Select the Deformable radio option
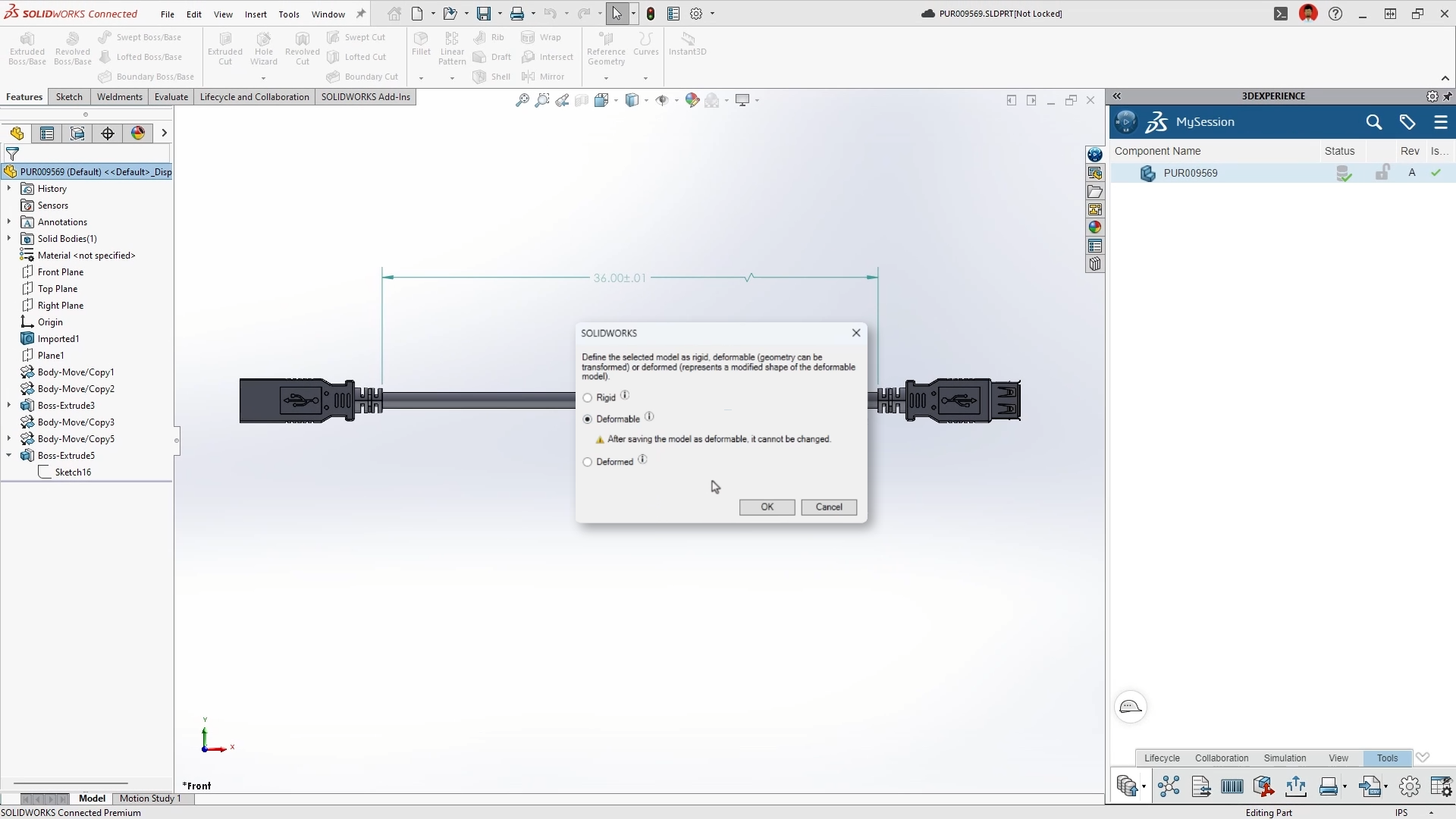1456x819 pixels. click(x=588, y=419)
